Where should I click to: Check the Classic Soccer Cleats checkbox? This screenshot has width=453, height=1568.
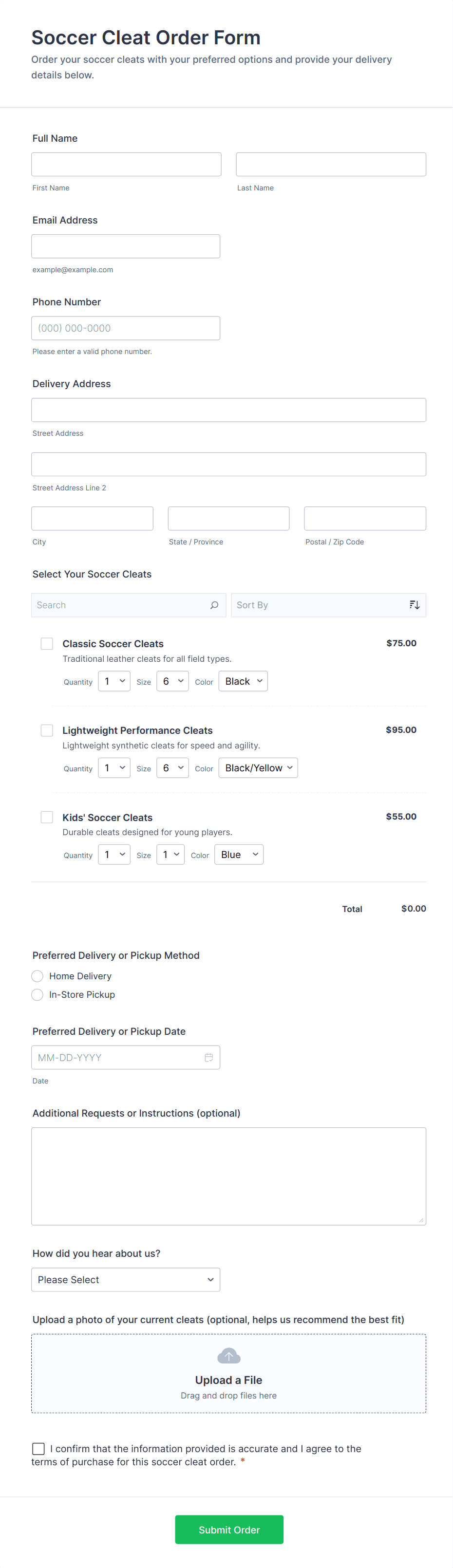click(47, 643)
